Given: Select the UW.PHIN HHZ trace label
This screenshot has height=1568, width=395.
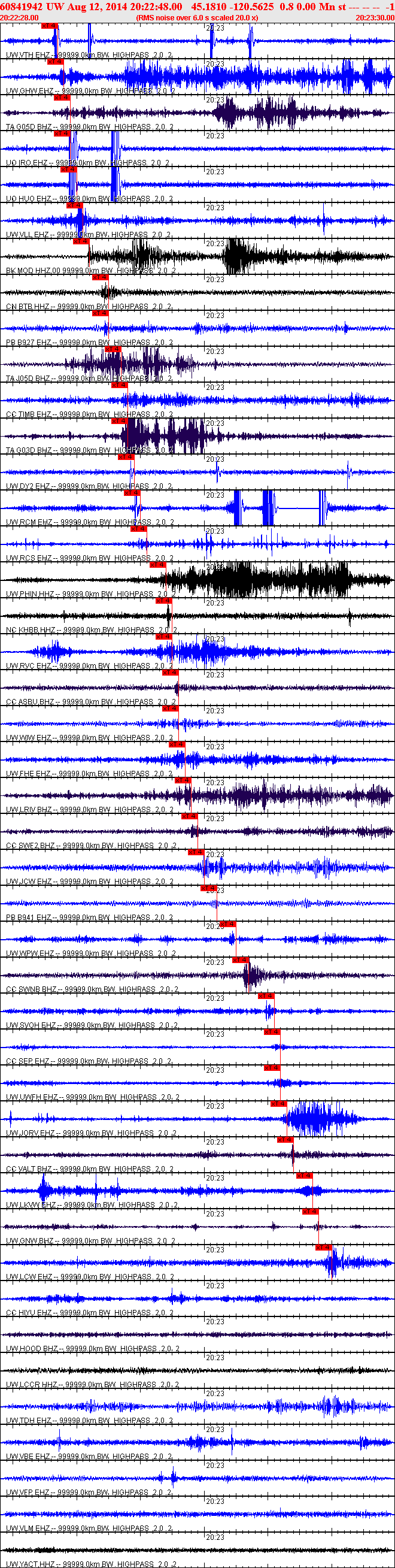Looking at the screenshot, I should click(x=91, y=594).
